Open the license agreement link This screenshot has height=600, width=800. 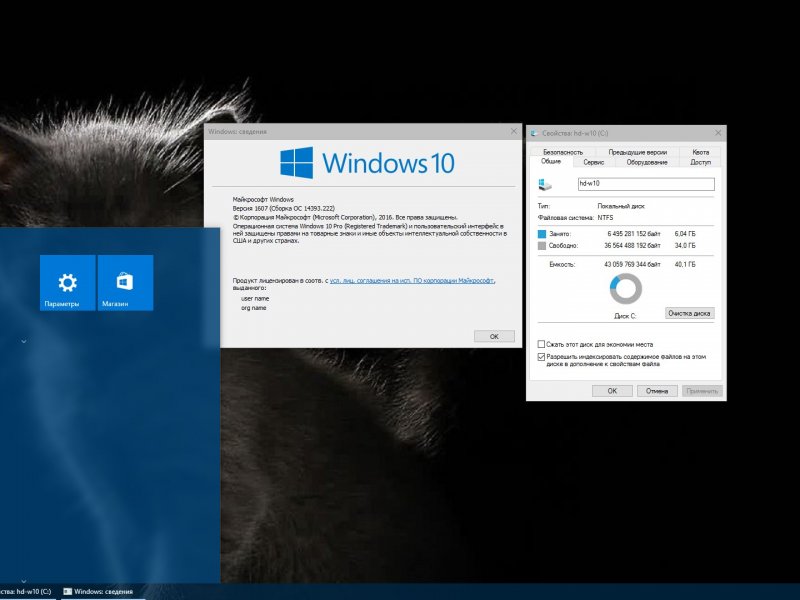[412, 281]
